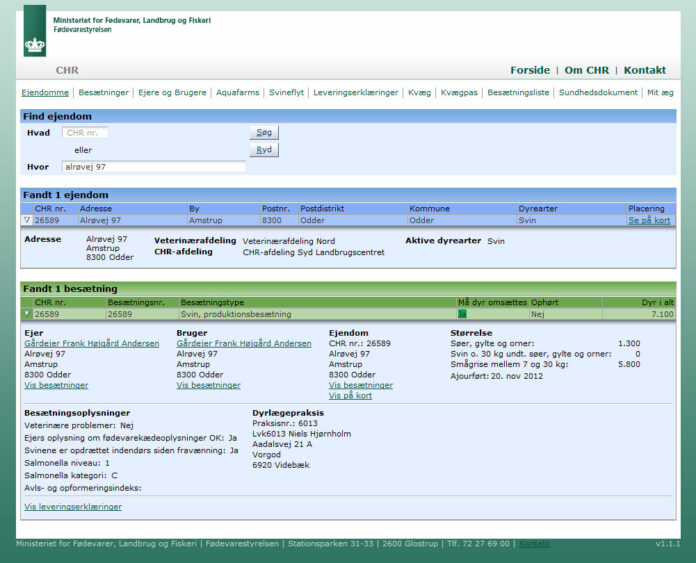Focus the CHR nr. input field
696x563 pixels.
coord(85,133)
